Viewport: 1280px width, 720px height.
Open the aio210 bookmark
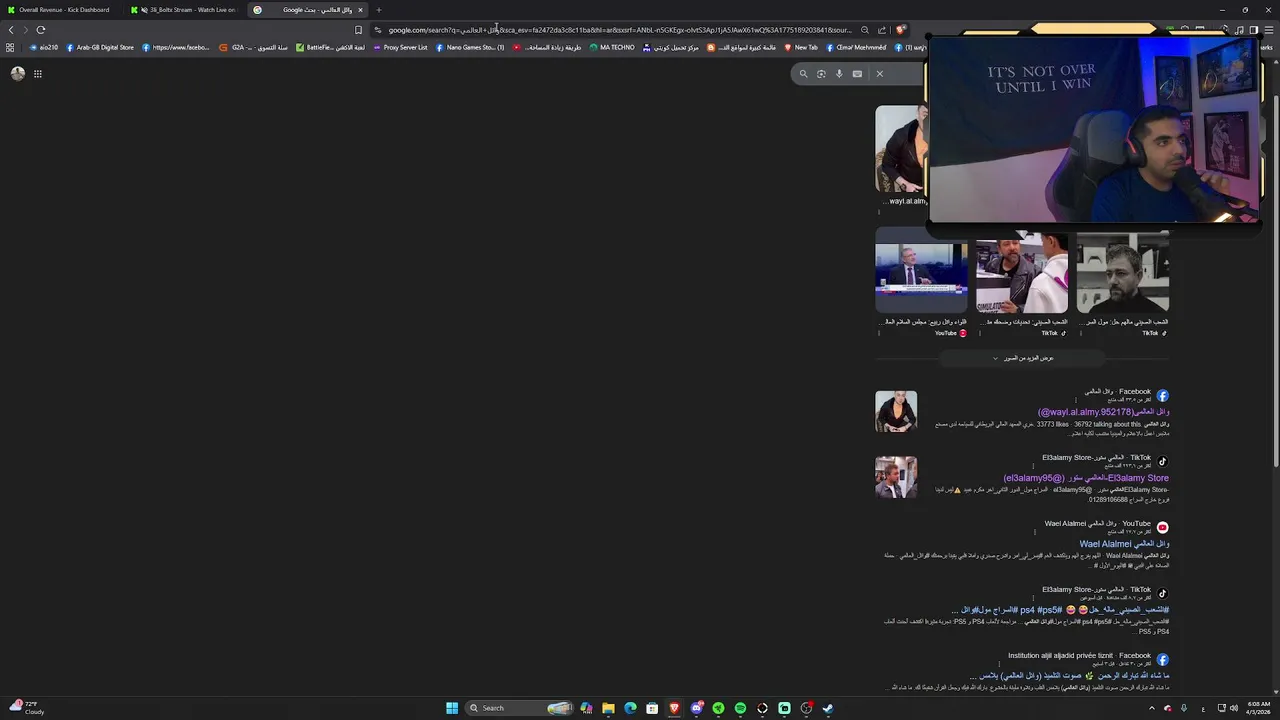pyautogui.click(x=44, y=47)
